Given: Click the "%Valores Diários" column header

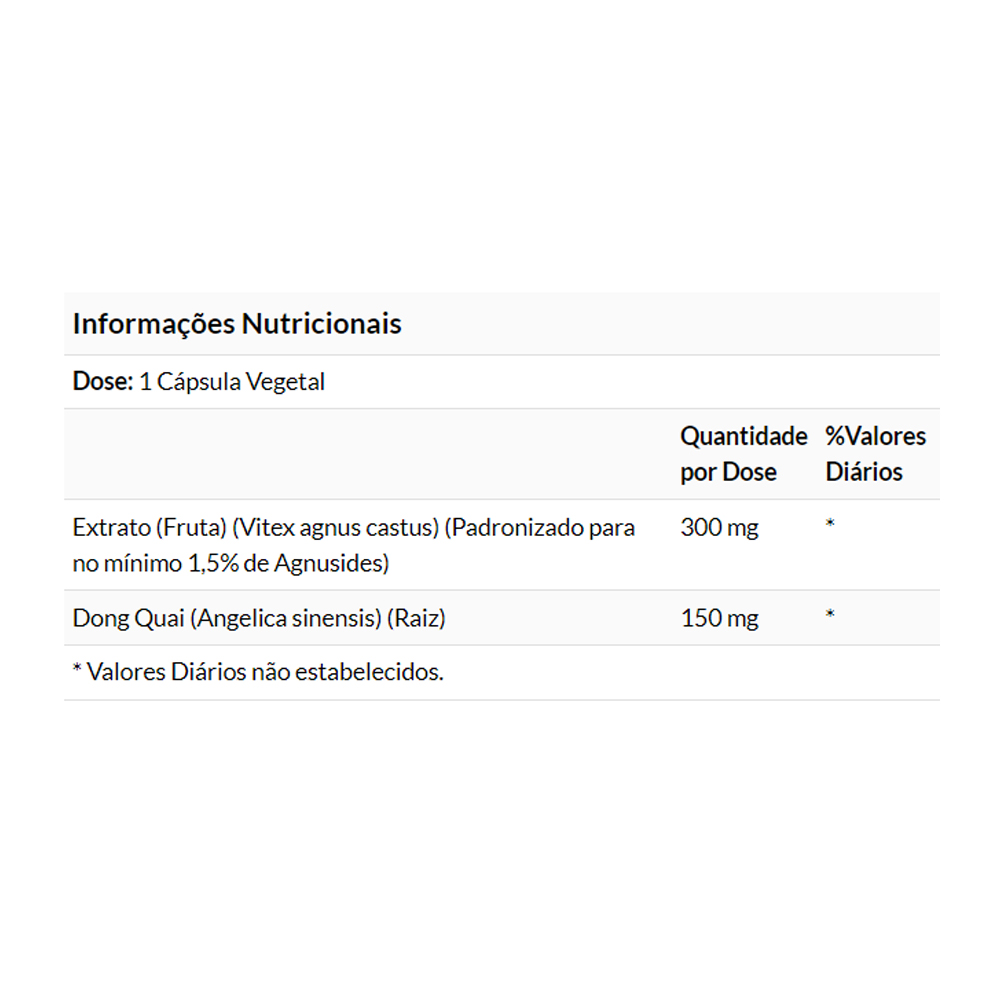Looking at the screenshot, I should [875, 454].
